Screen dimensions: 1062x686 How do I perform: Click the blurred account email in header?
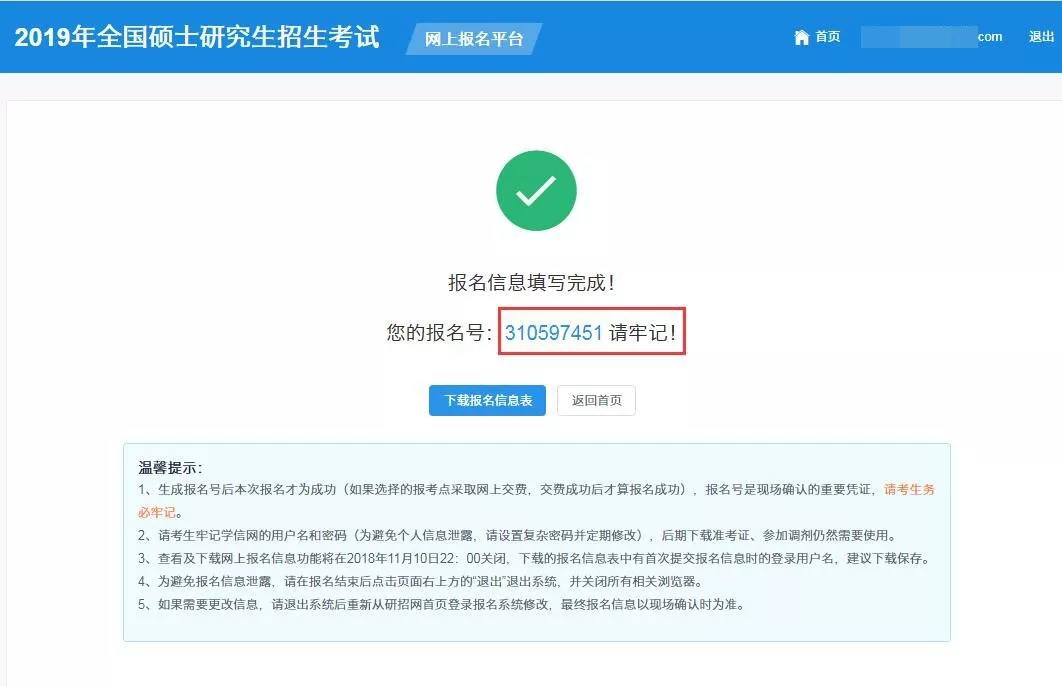[918, 37]
